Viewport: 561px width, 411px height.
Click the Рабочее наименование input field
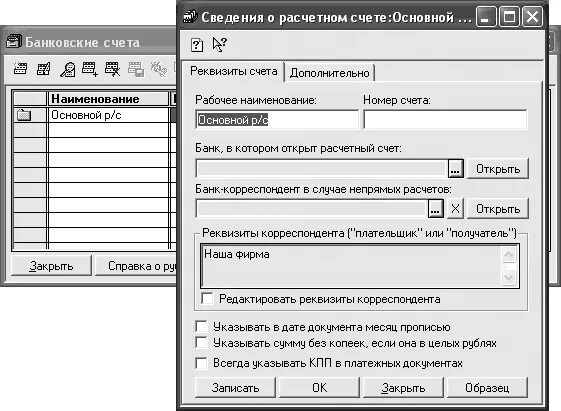[x=277, y=119]
